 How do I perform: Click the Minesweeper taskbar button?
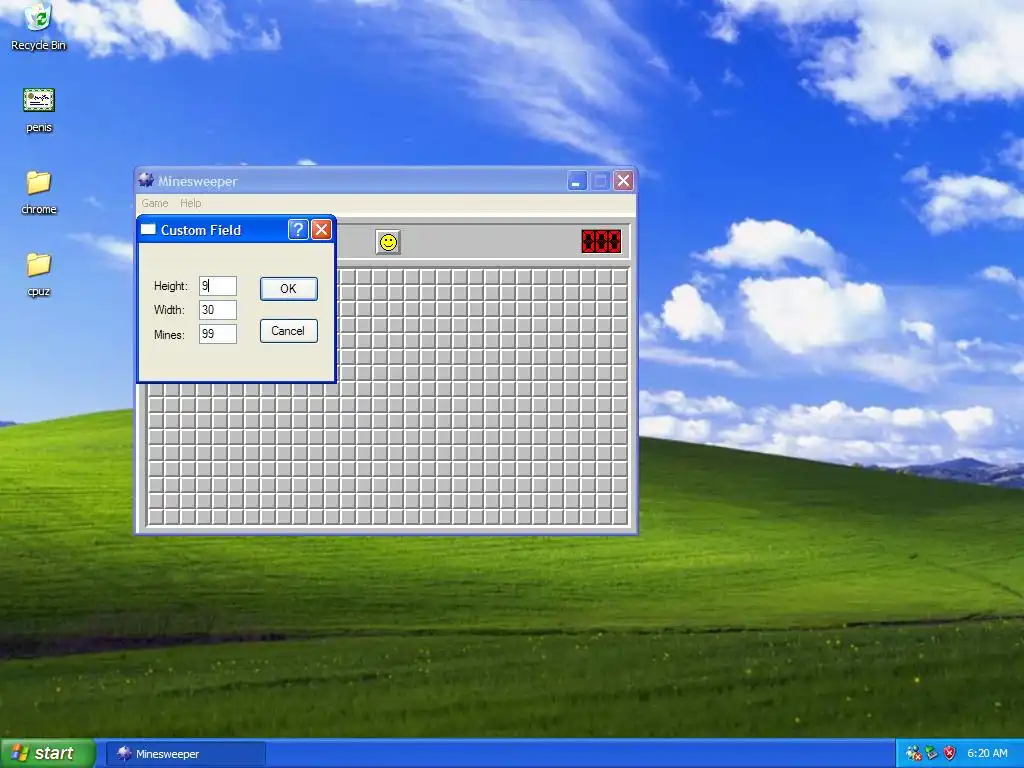[186, 754]
